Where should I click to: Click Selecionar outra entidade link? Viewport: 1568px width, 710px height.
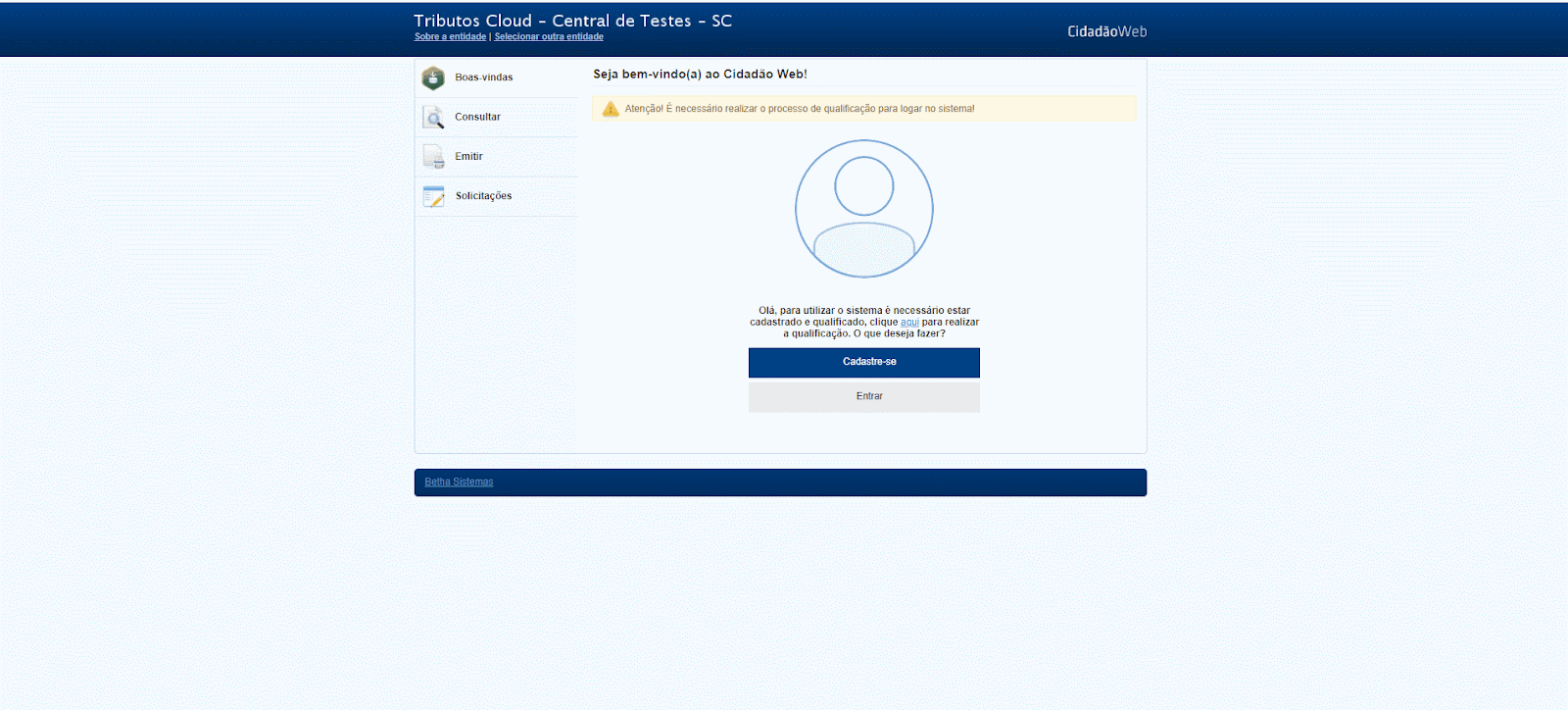[x=549, y=37]
